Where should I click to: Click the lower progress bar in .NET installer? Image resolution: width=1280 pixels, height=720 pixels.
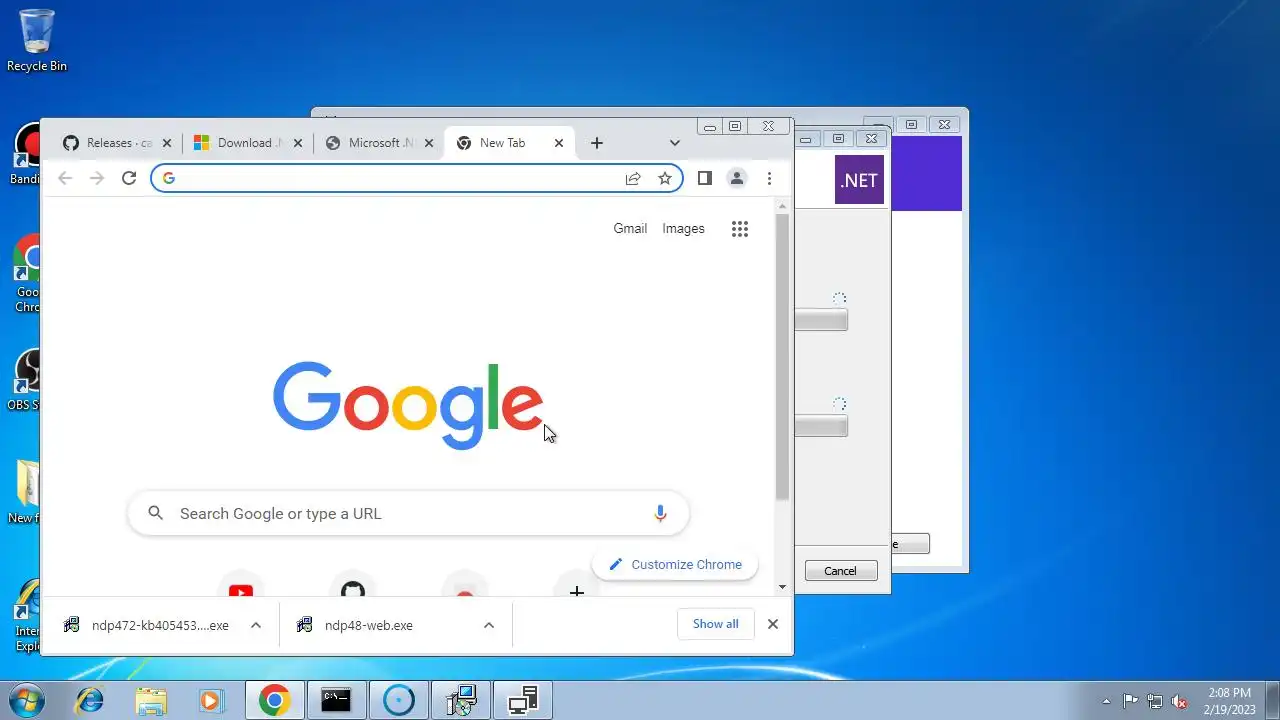point(821,426)
